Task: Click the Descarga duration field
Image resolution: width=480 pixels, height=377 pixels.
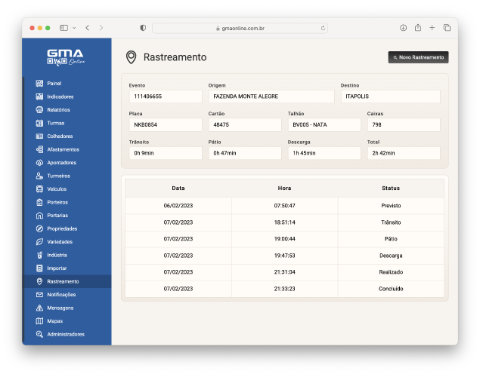Action: coord(324,153)
